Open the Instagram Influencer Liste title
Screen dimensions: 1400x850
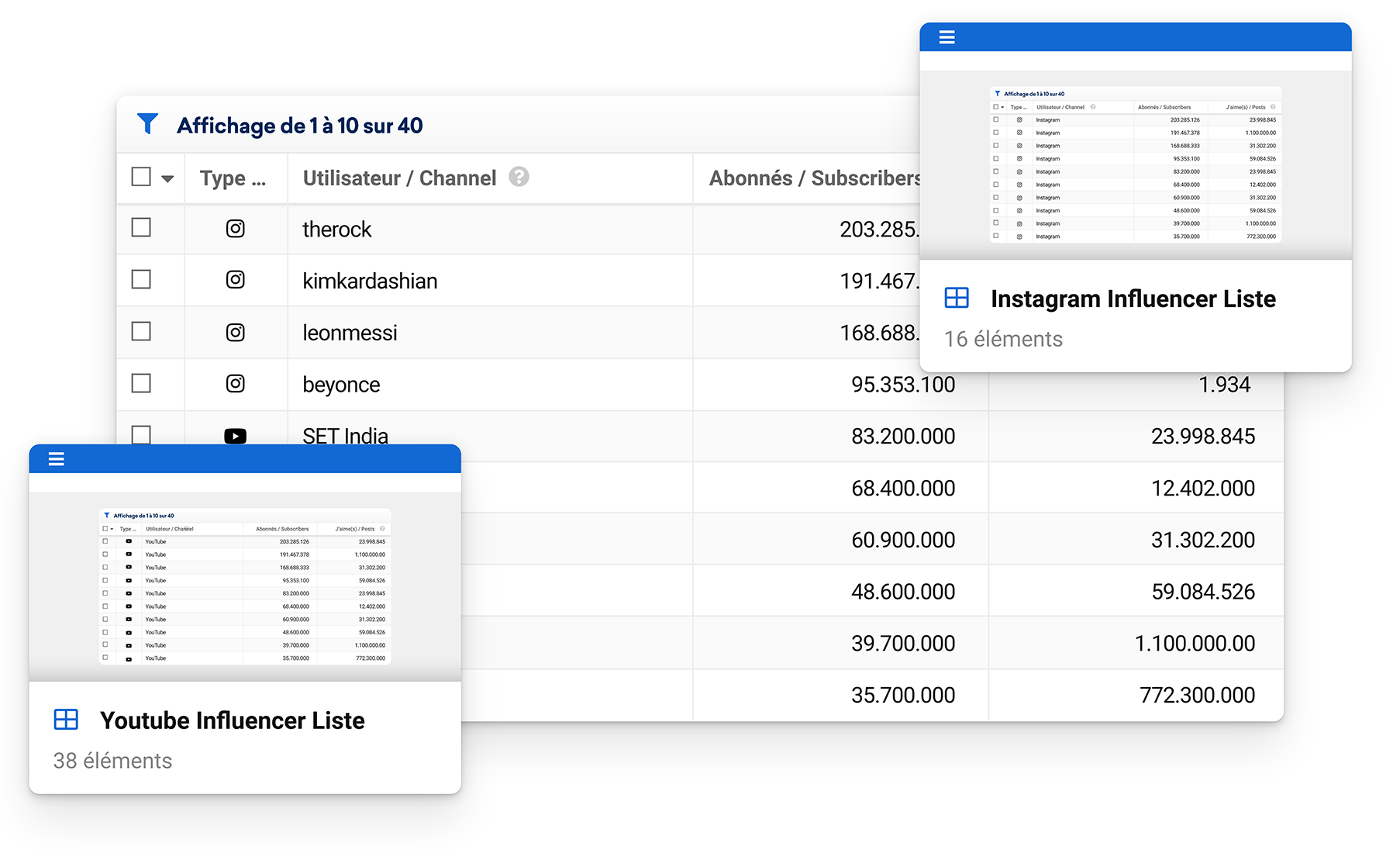click(1133, 299)
